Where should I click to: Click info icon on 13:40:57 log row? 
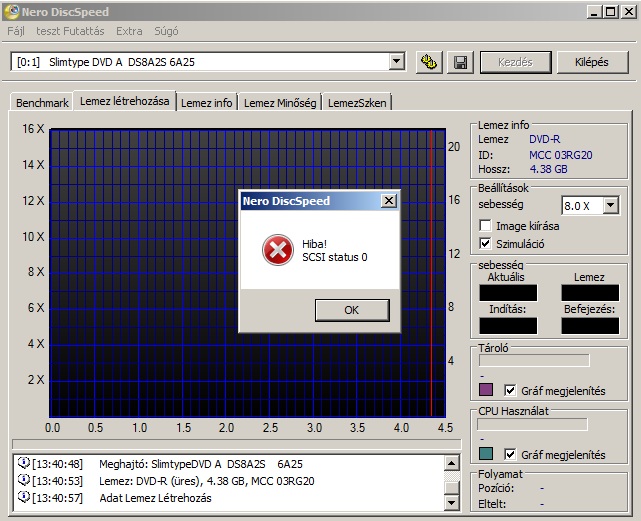tap(24, 497)
